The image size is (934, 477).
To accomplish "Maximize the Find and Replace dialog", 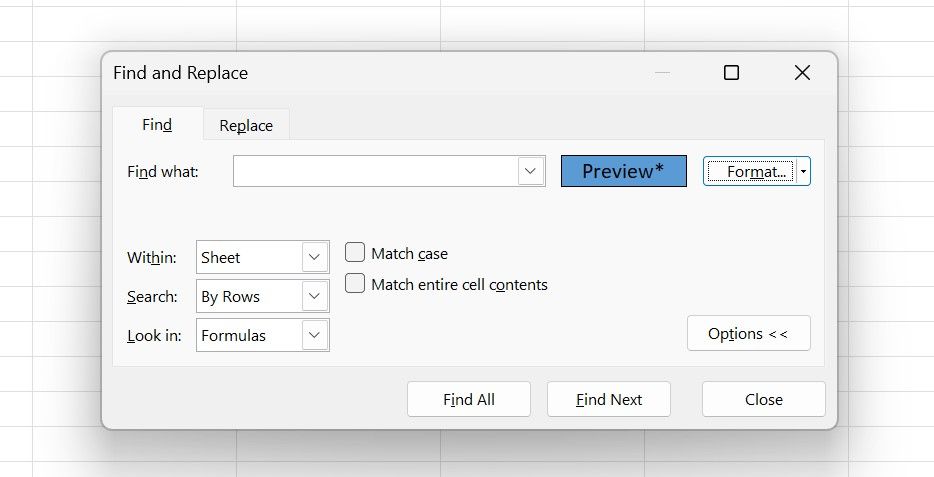I will 731,73.
